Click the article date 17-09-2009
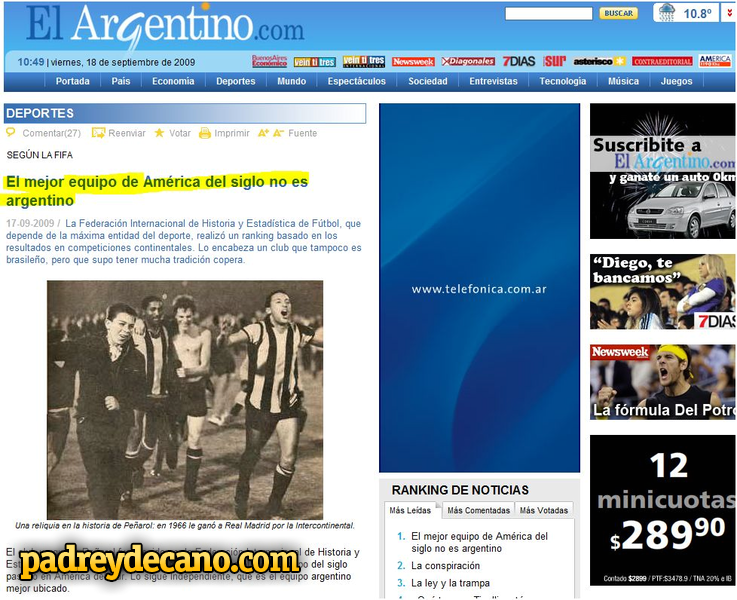 (30, 223)
